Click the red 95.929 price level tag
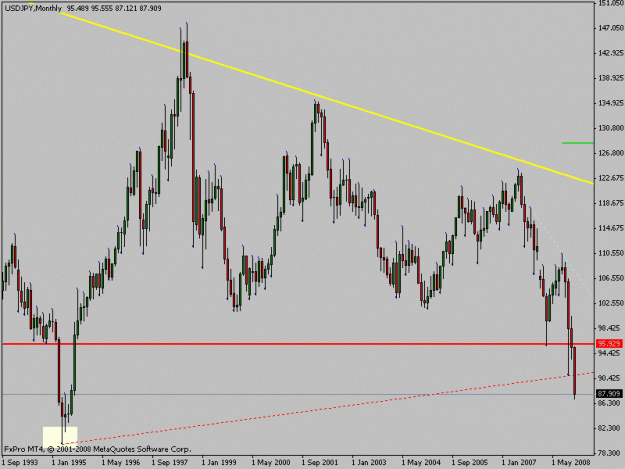 [609, 343]
